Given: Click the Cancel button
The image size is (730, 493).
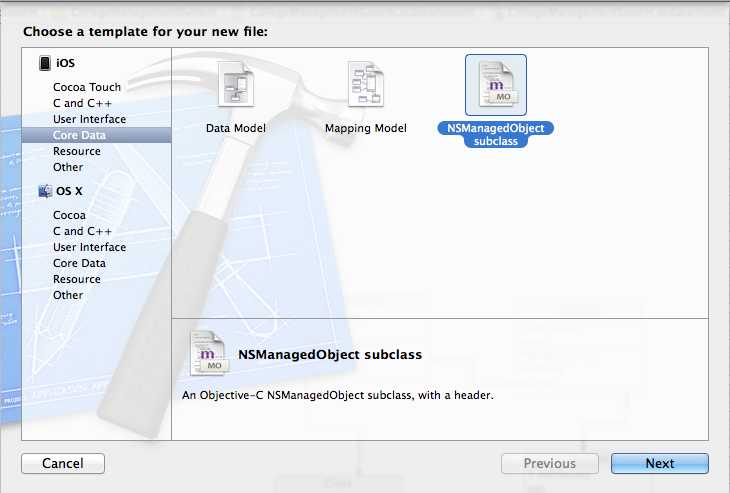Looking at the screenshot, I should pyautogui.click(x=63, y=463).
